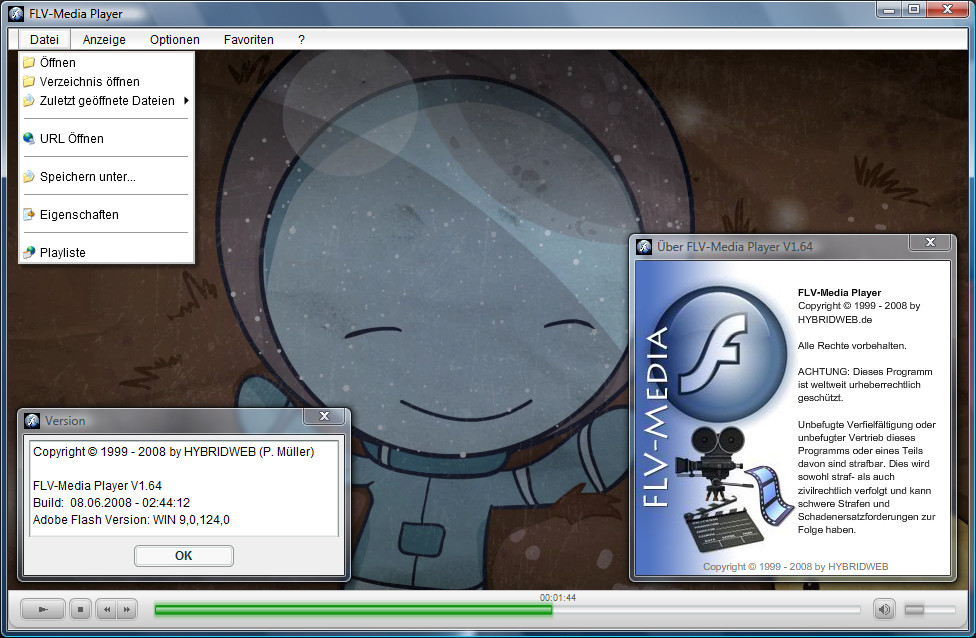The width and height of the screenshot is (976, 638).
Task: Click the blue Flash logo sphere in About dialog
Action: (x=721, y=352)
